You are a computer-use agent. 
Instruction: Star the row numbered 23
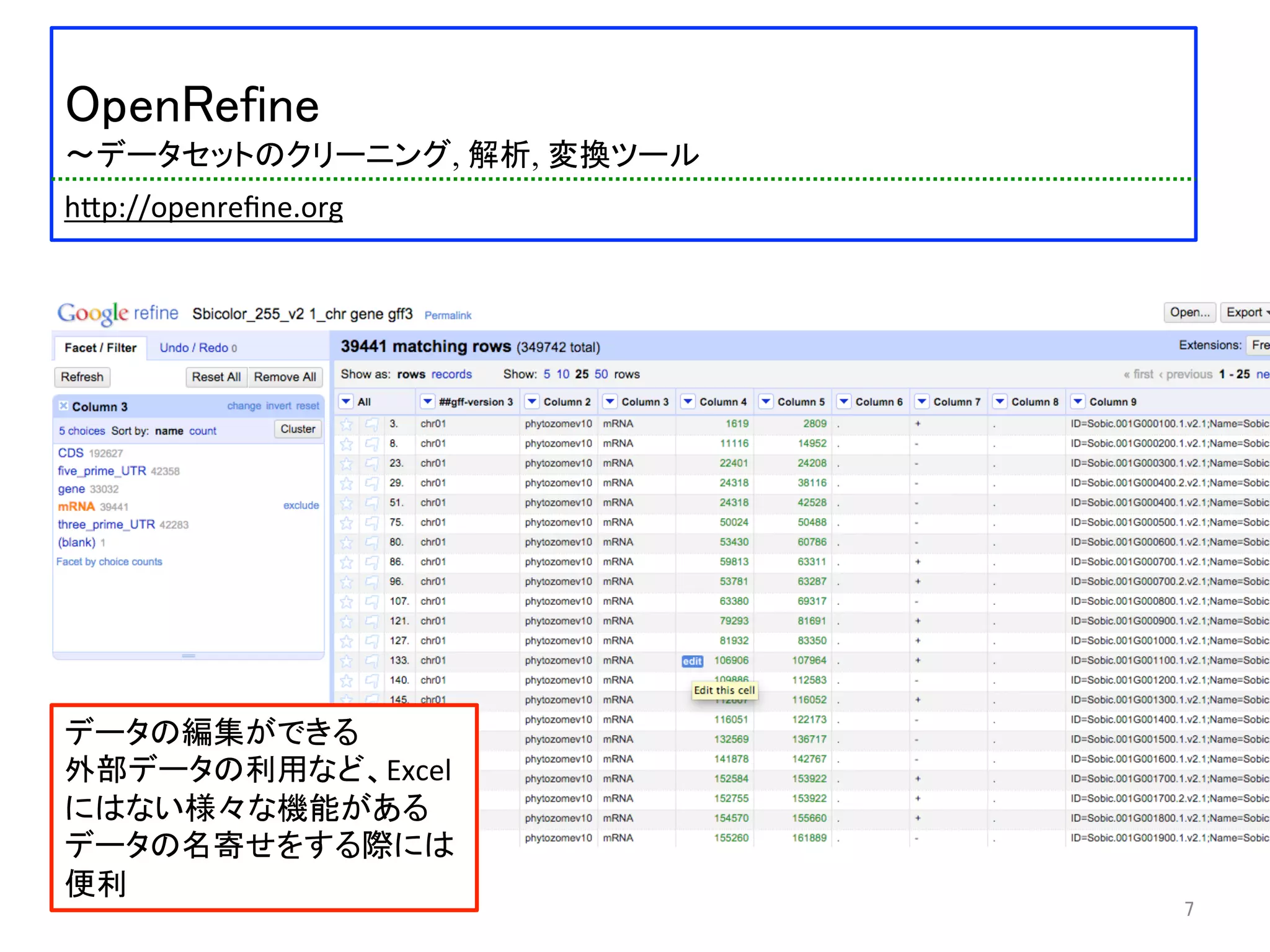pyautogui.click(x=347, y=464)
